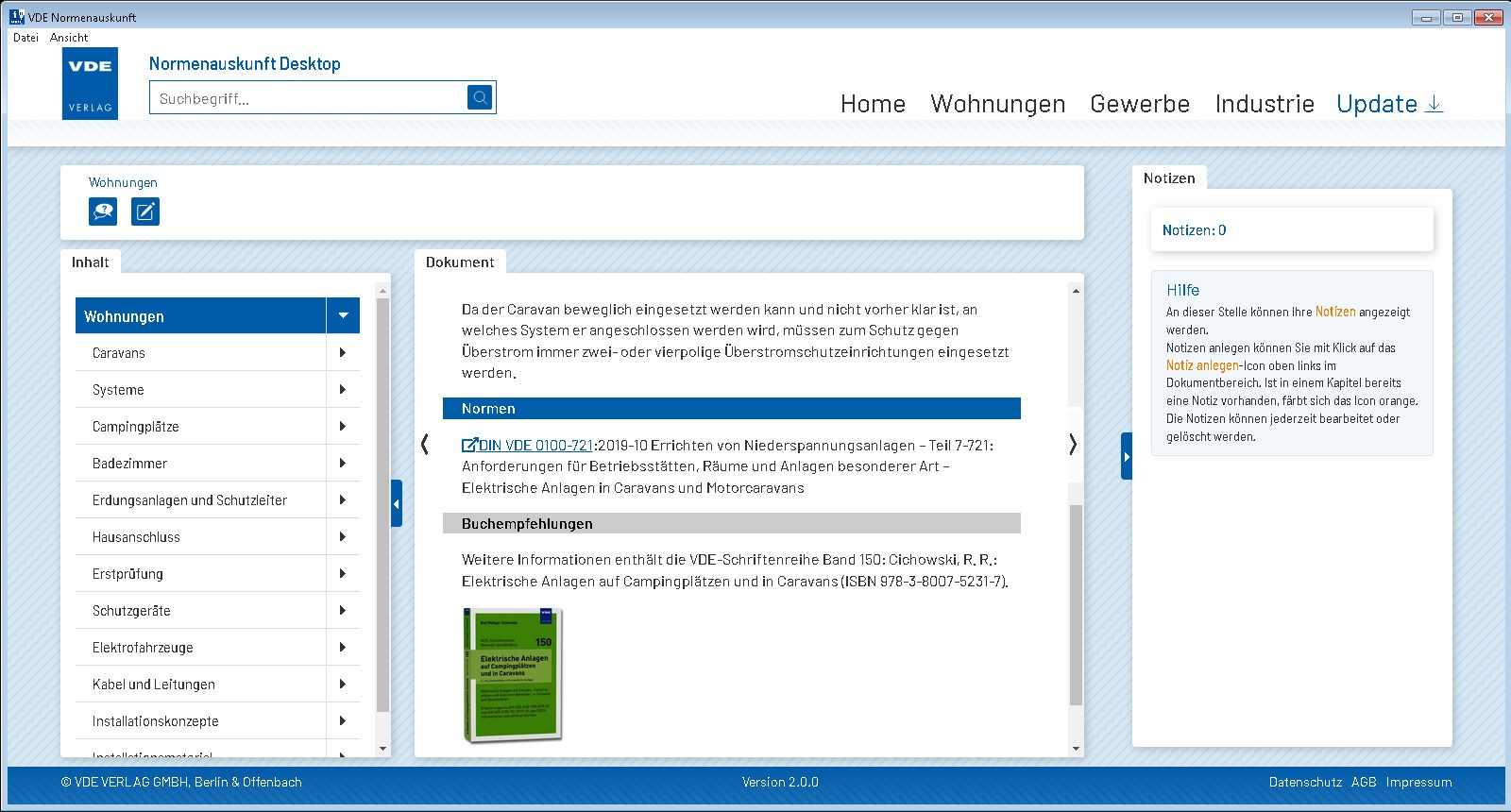Collapse the Inhalt panel with left arrow handle
The image size is (1511, 812).
pyautogui.click(x=397, y=503)
